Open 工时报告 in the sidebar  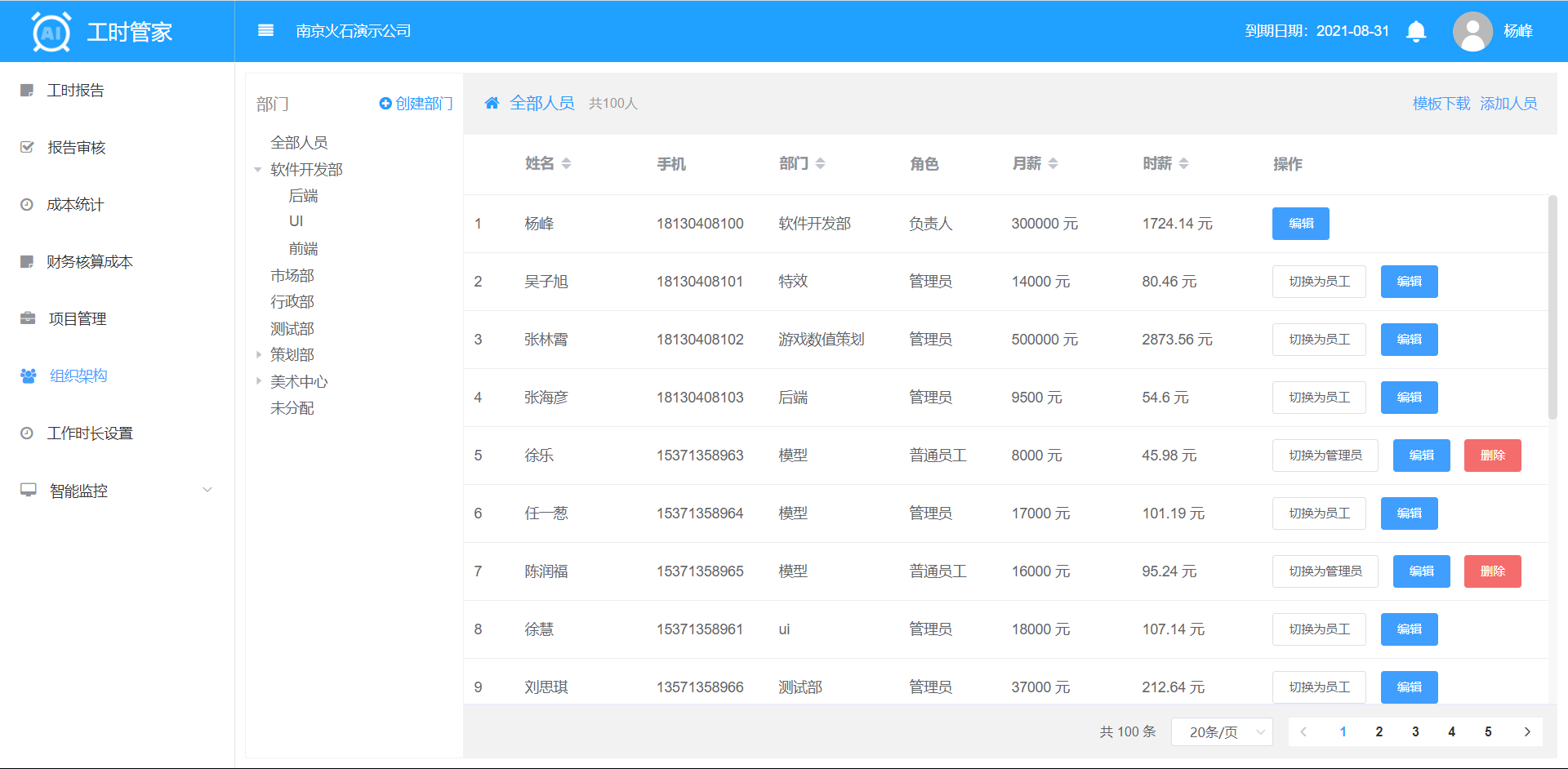click(x=75, y=91)
